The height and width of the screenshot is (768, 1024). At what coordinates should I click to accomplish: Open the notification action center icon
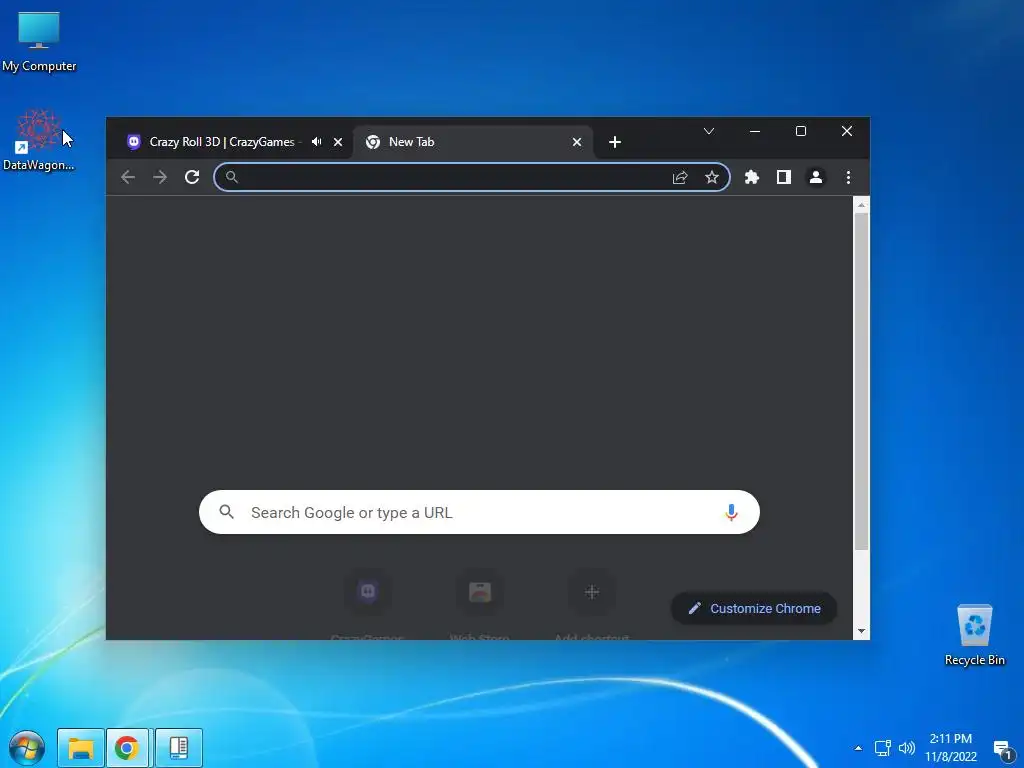click(x=1003, y=749)
